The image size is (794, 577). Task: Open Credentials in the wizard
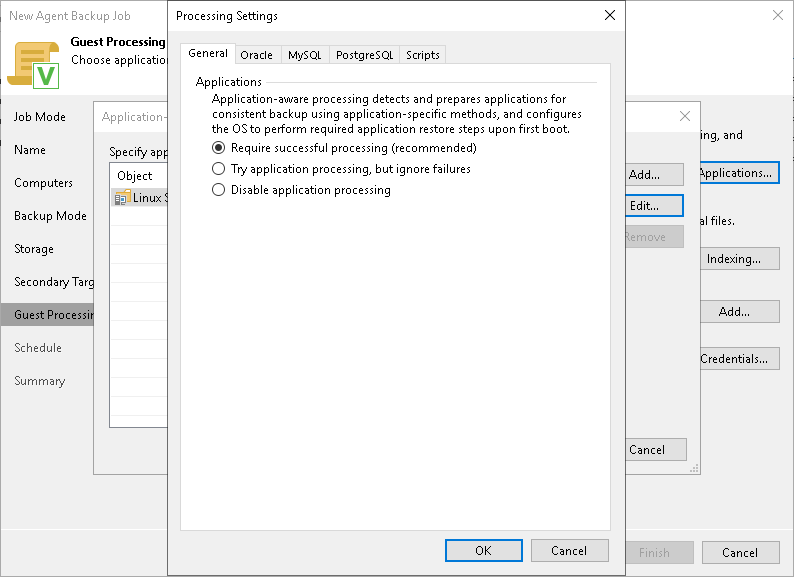[x=740, y=359]
